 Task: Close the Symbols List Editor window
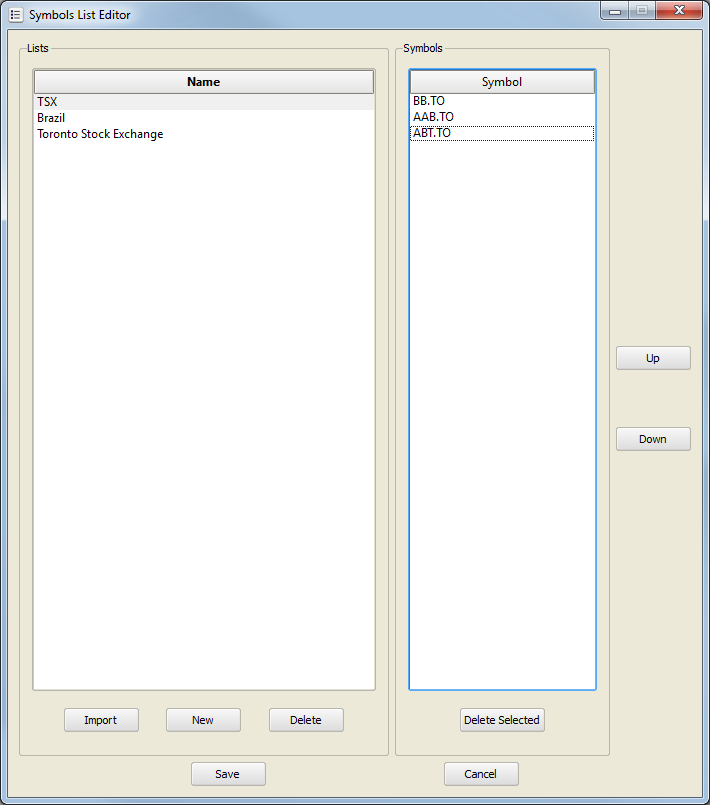[680, 11]
